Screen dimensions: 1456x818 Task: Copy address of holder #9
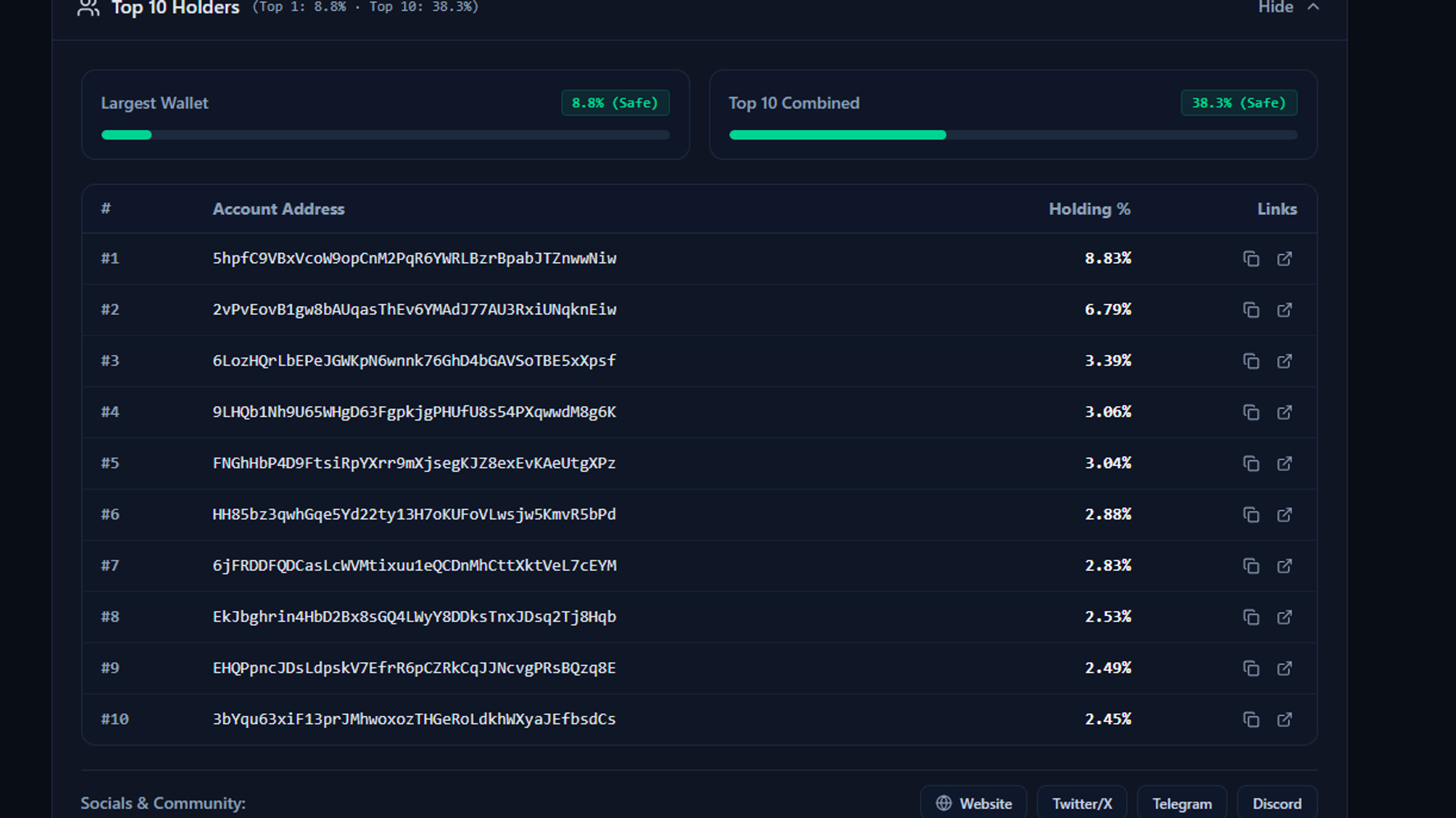click(x=1251, y=668)
